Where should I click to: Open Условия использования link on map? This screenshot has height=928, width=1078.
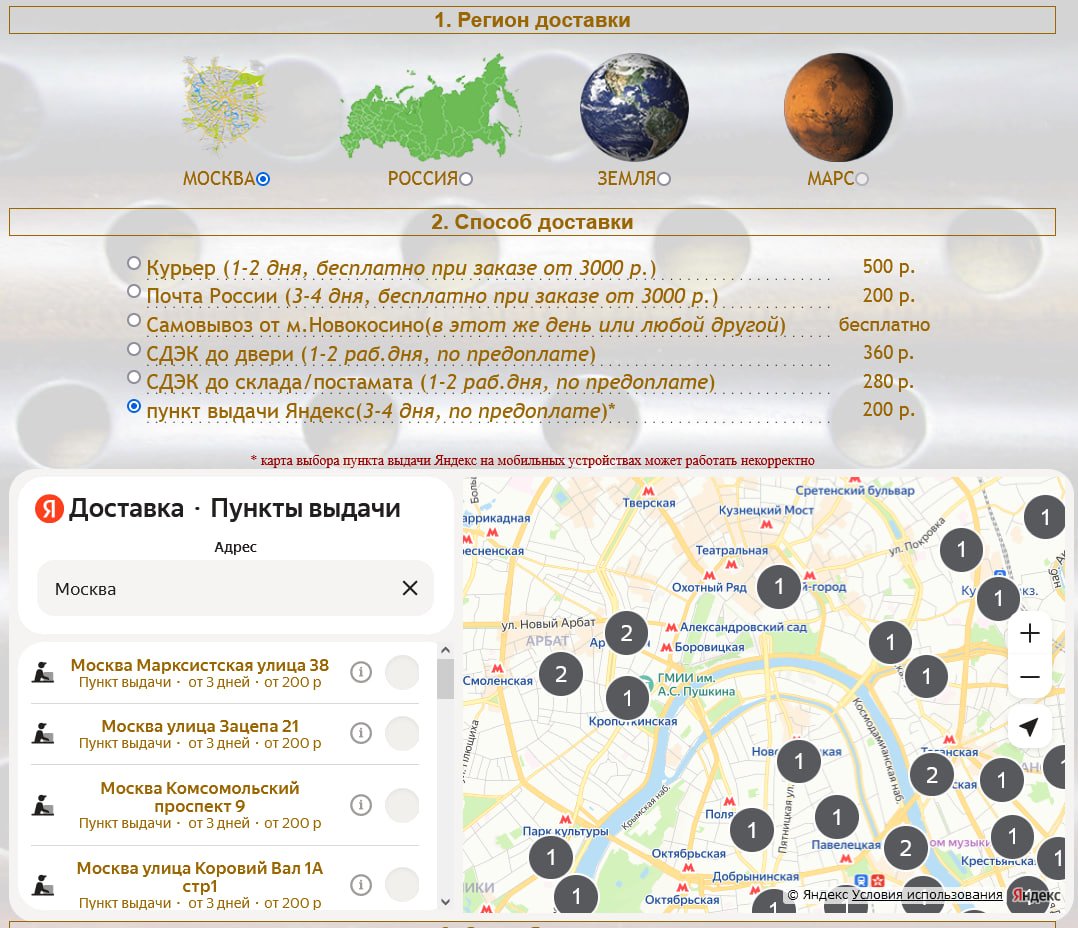coord(927,894)
